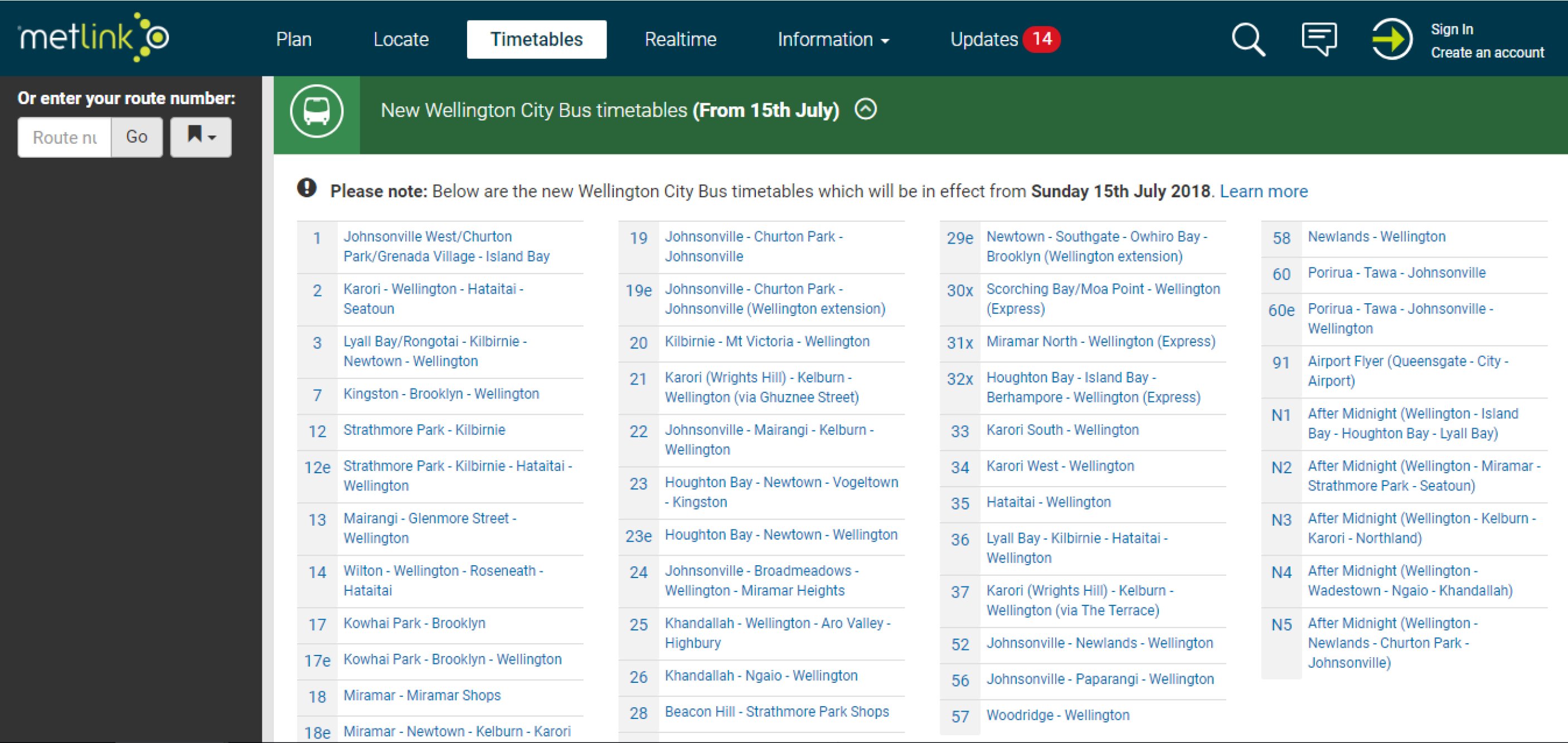This screenshot has height=743, width=1568.
Task: Open the bookmark saved routes dropdown
Action: point(201,137)
